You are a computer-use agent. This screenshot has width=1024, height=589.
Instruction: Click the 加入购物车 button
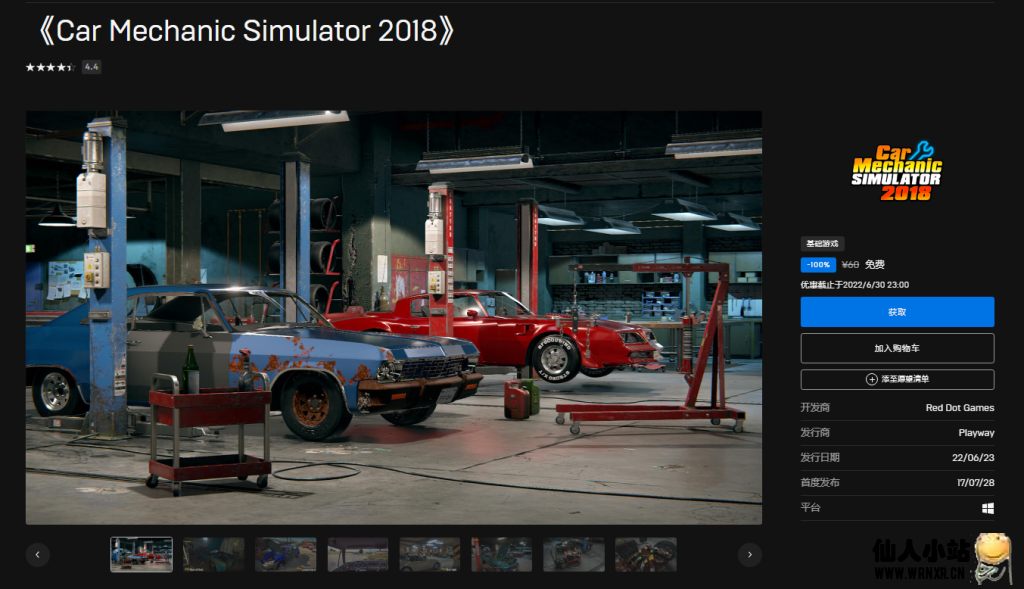(897, 348)
